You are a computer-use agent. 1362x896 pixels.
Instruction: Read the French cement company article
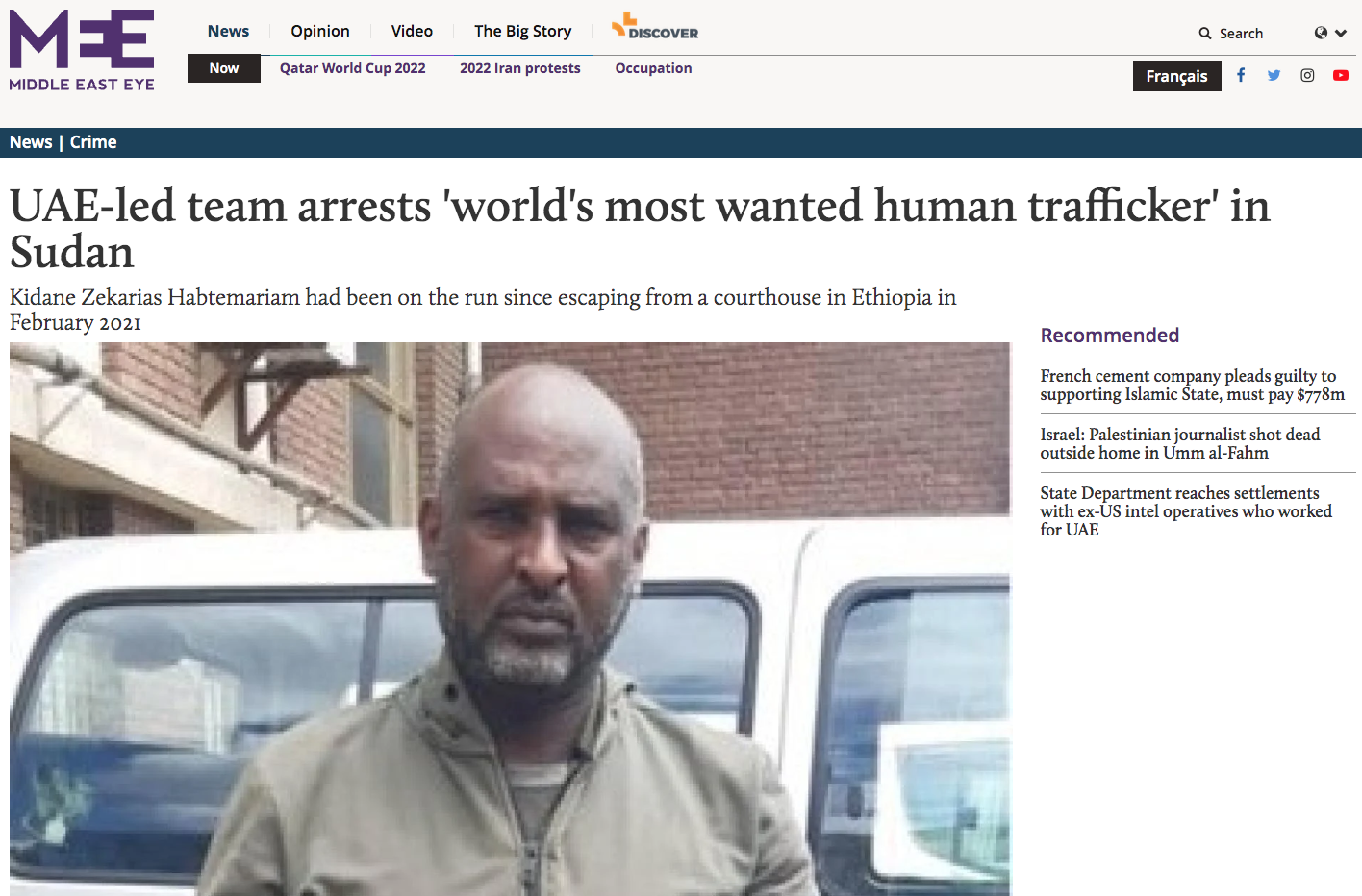[1192, 385]
